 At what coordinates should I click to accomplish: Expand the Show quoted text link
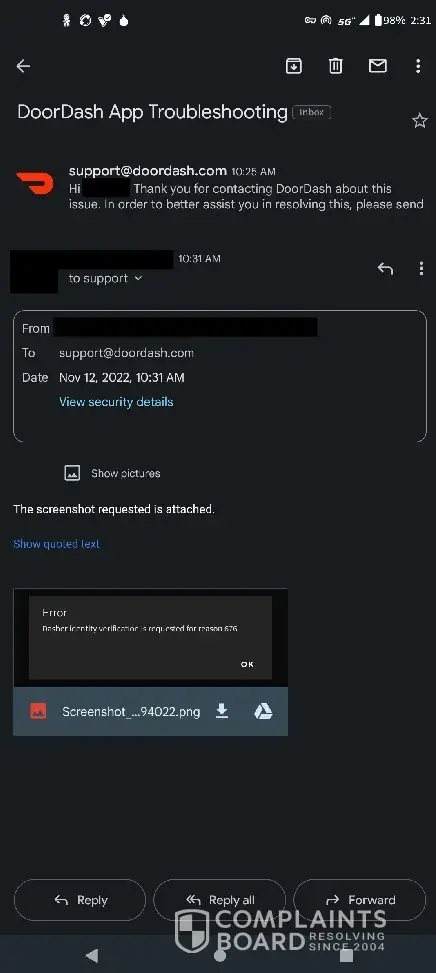[56, 544]
